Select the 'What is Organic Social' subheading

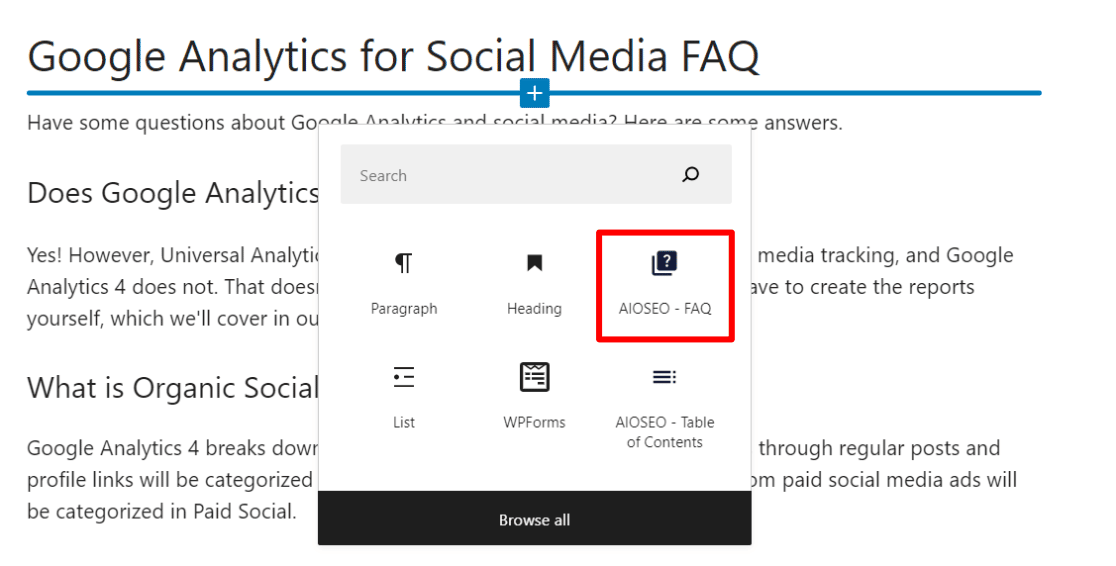[x=172, y=388]
